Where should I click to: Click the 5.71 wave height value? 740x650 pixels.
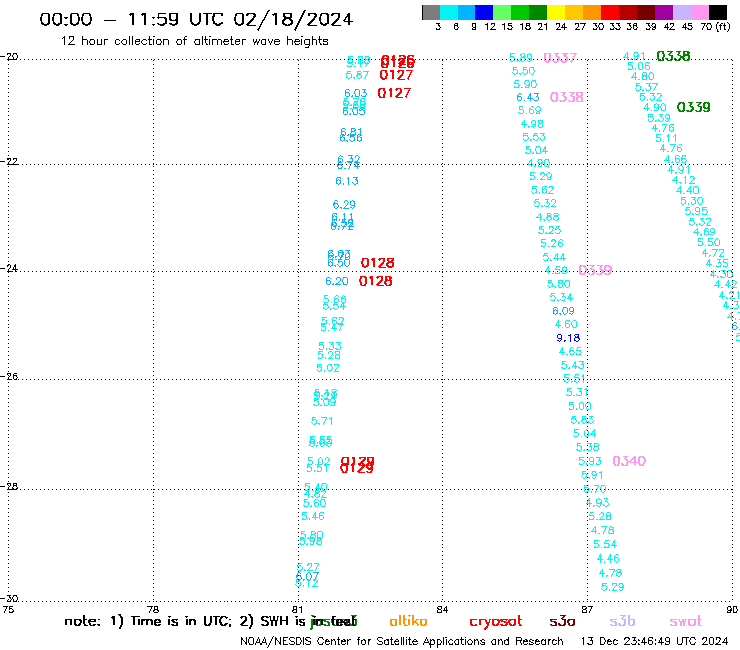[322, 421]
